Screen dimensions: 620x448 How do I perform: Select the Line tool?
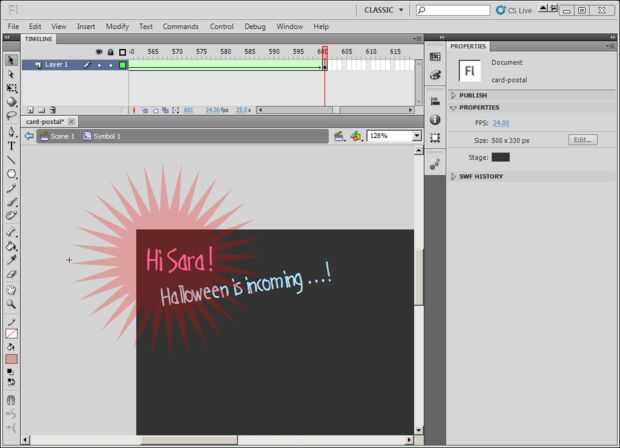(x=11, y=160)
